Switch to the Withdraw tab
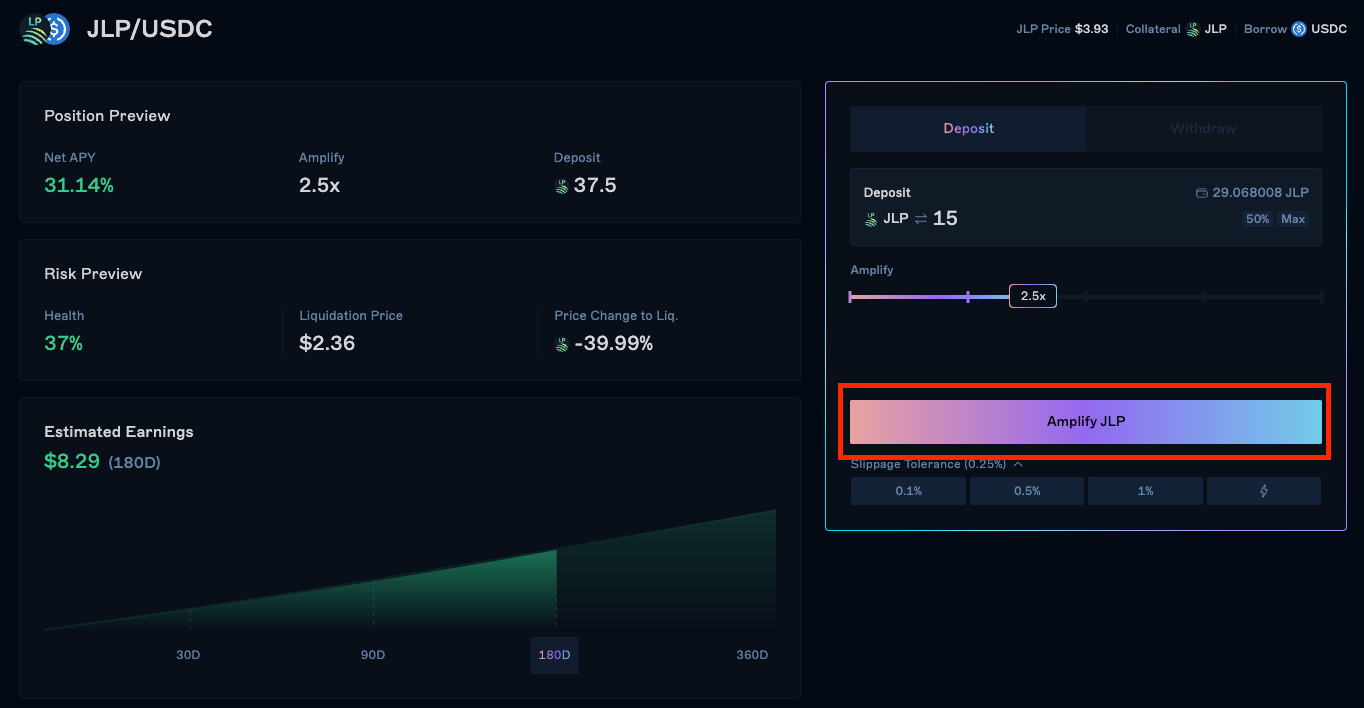 pos(1203,129)
